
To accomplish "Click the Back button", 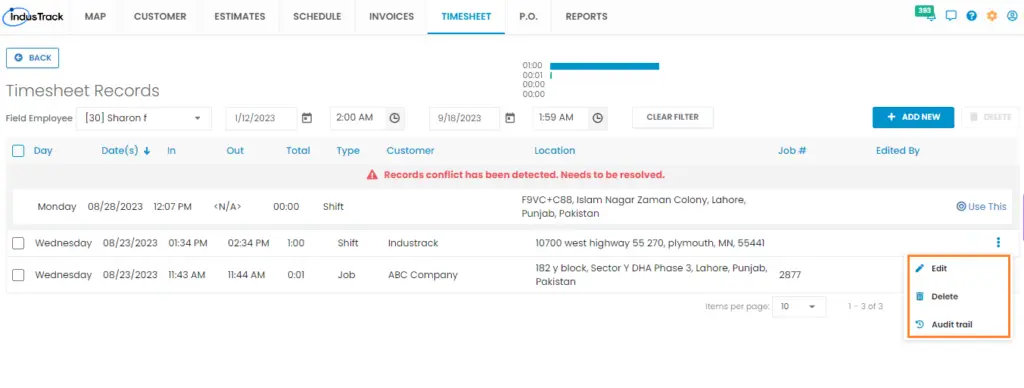I will (x=33, y=58).
